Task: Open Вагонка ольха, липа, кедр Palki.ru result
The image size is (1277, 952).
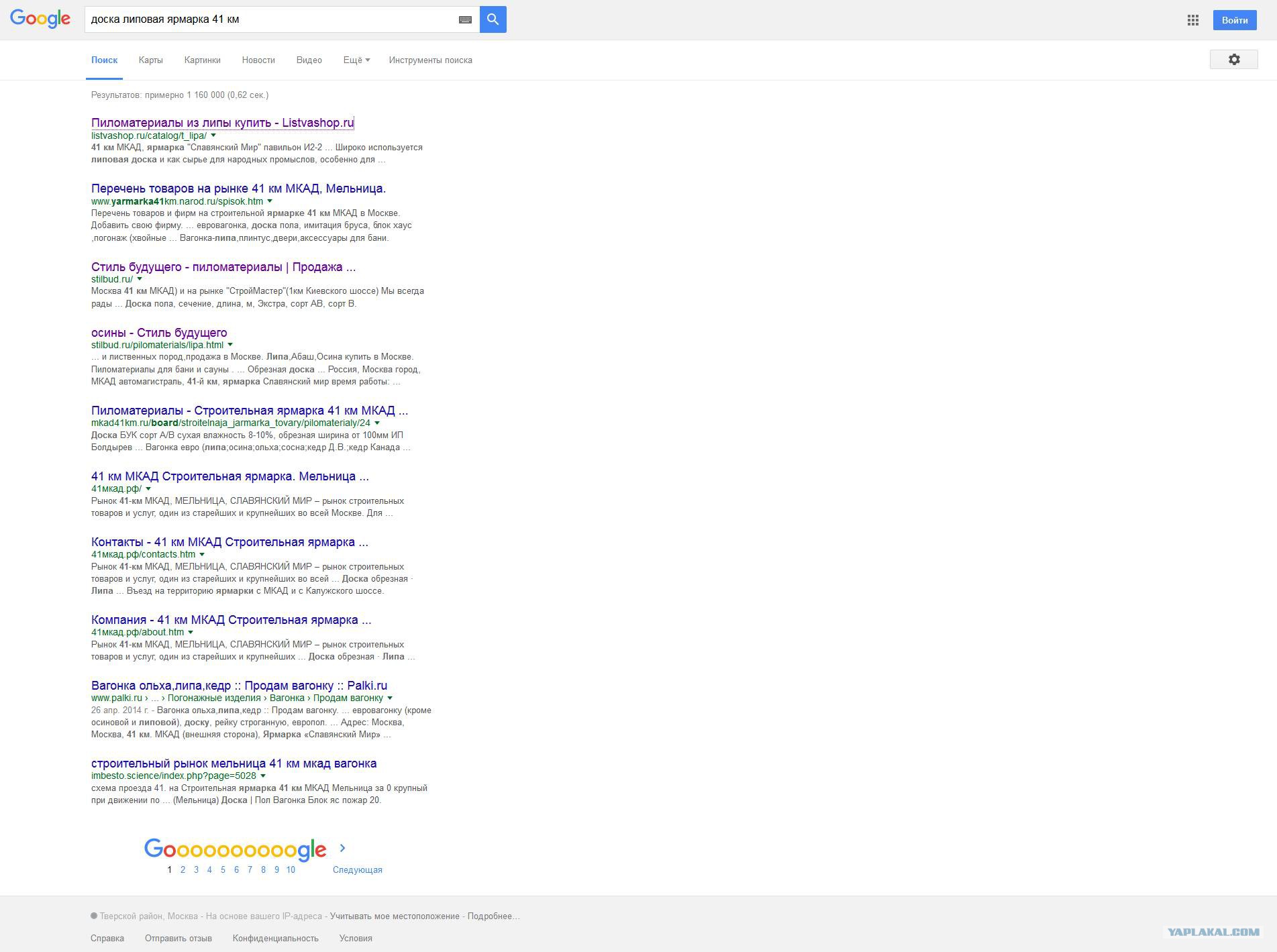Action: [240, 686]
